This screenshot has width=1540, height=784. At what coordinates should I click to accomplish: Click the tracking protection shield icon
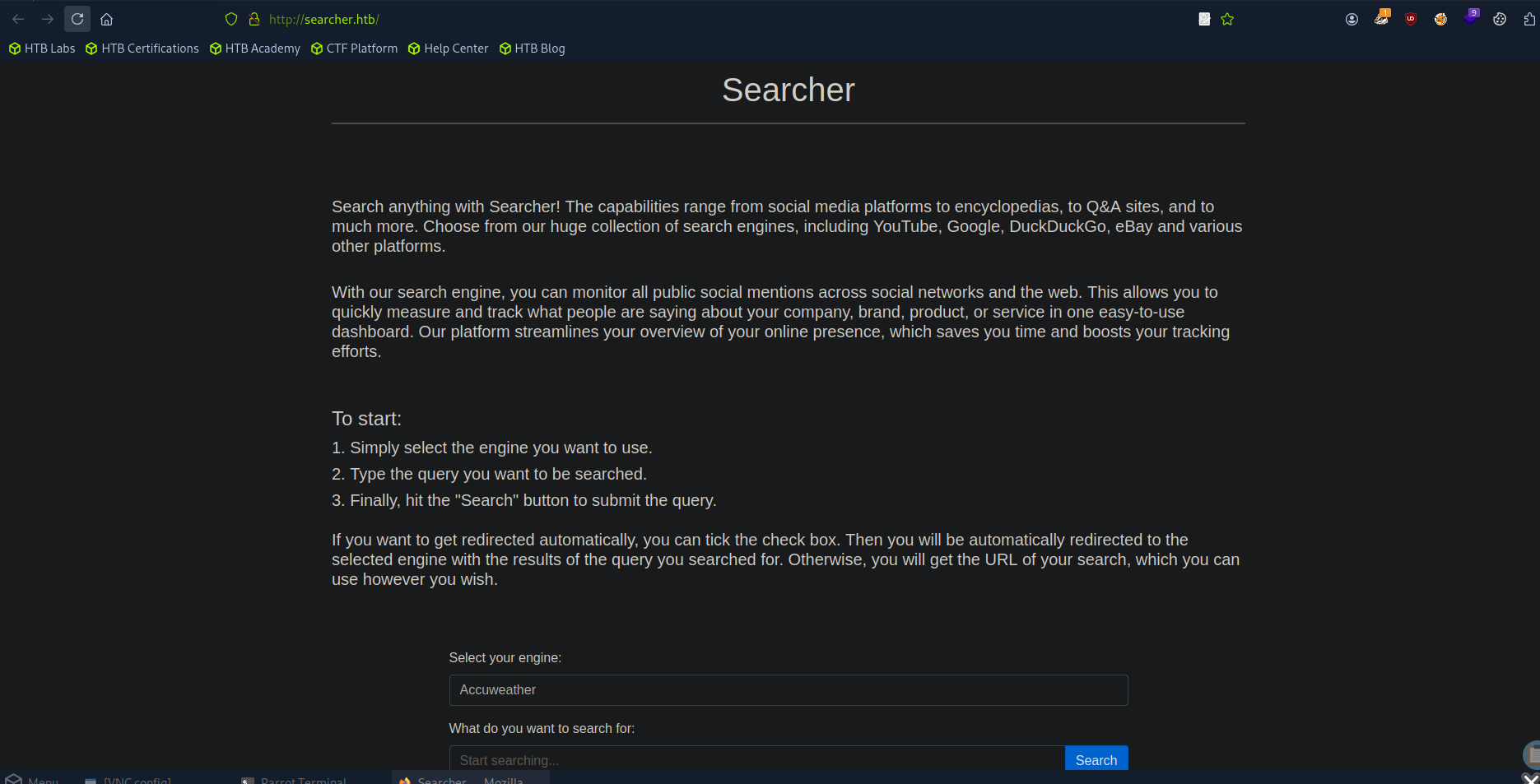tap(231, 19)
